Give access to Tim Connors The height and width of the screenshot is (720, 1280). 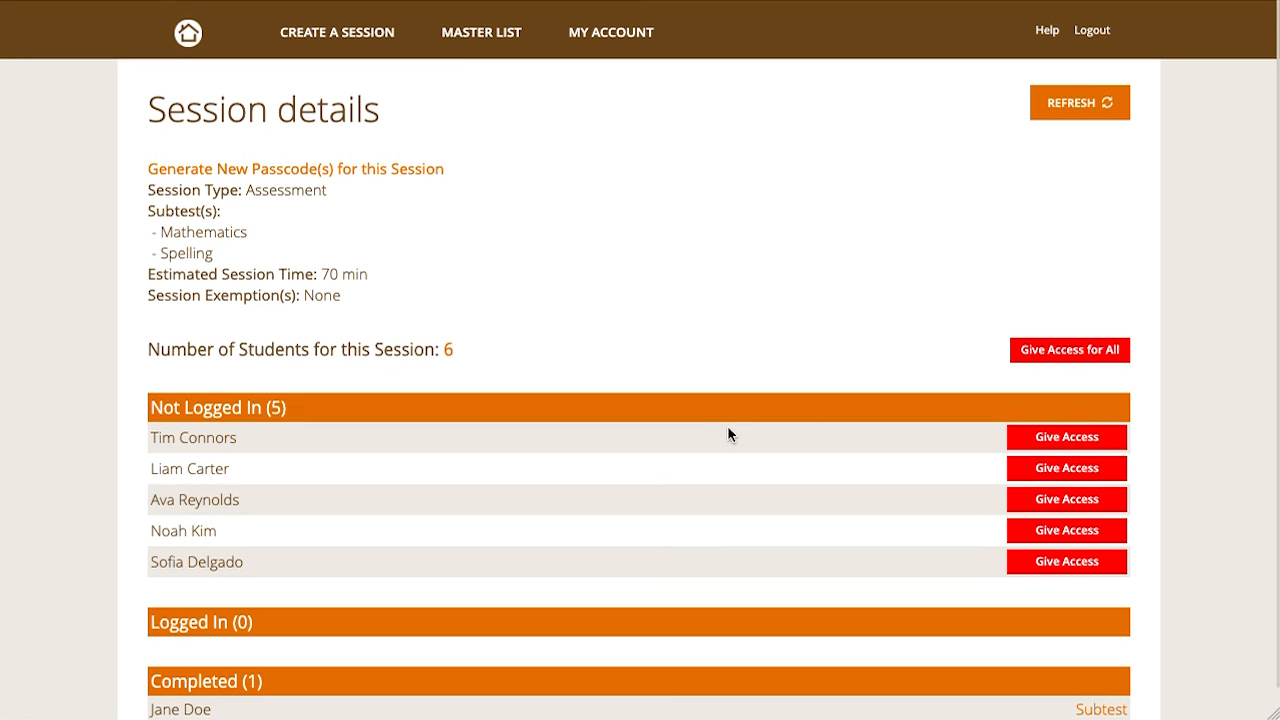(1066, 437)
